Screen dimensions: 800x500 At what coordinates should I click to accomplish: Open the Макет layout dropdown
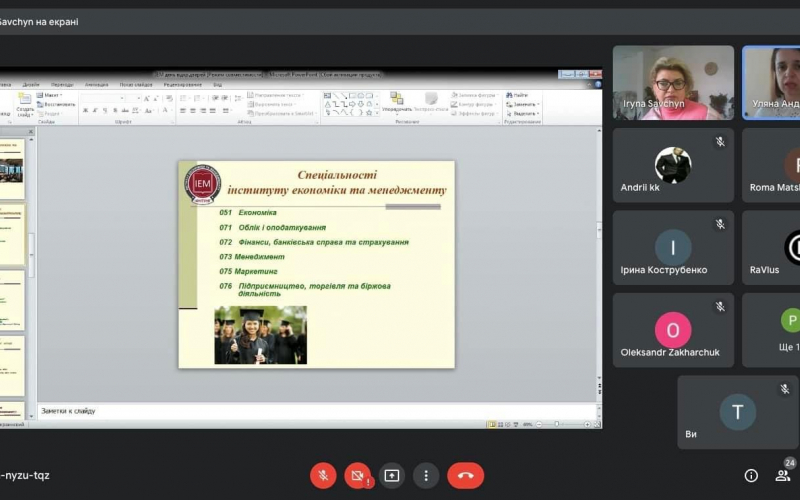pos(49,95)
